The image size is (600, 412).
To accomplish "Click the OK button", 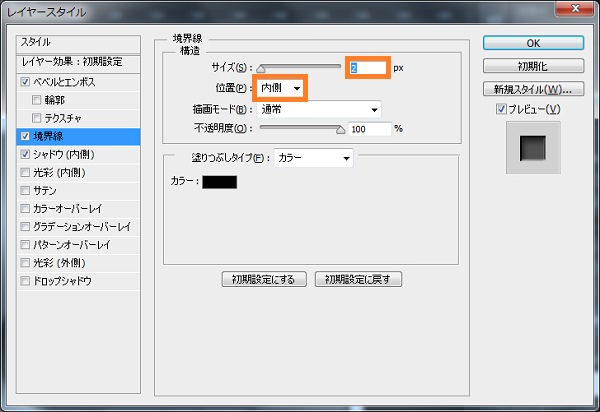I will 533,43.
